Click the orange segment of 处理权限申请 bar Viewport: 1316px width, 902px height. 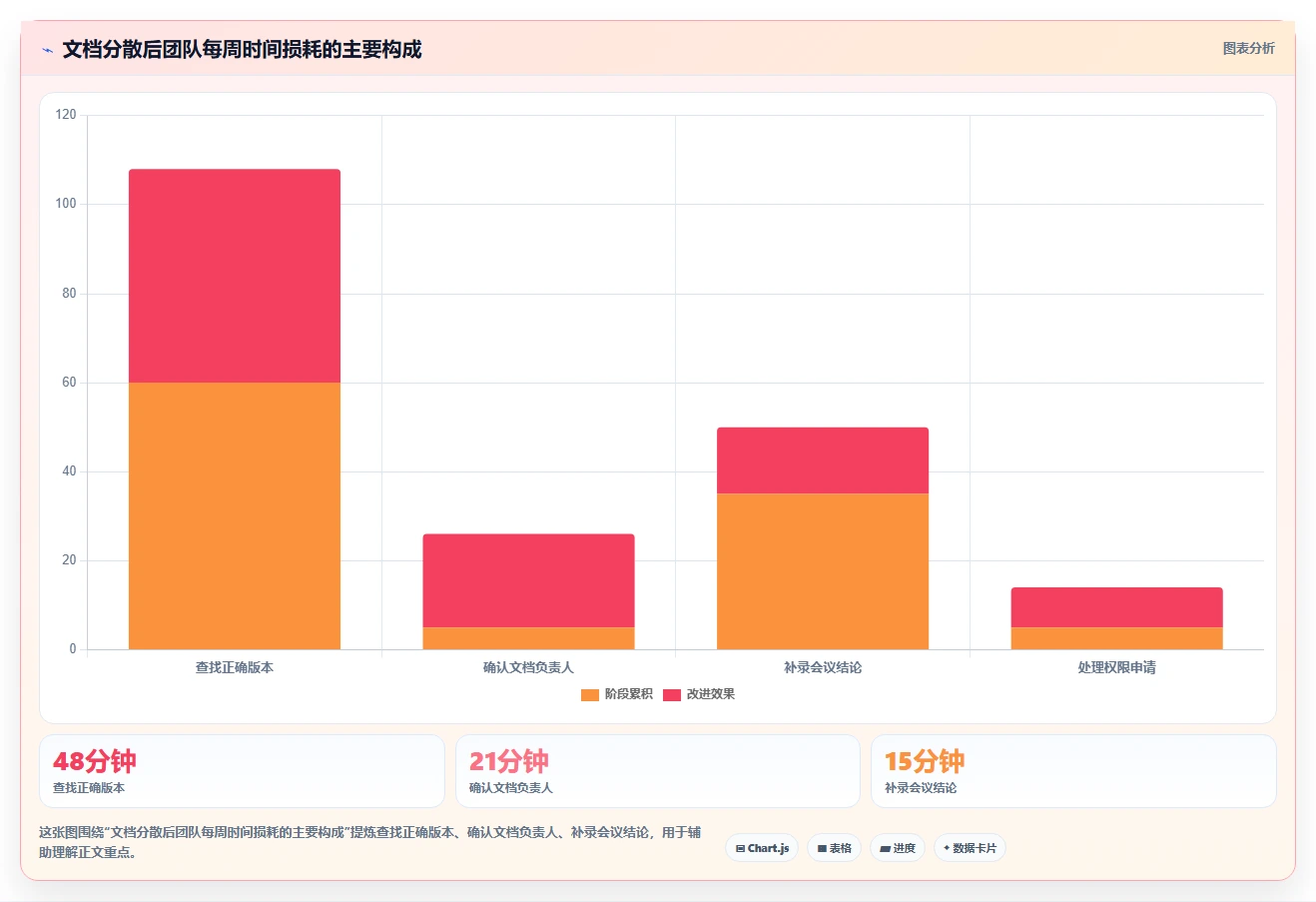tap(1116, 638)
